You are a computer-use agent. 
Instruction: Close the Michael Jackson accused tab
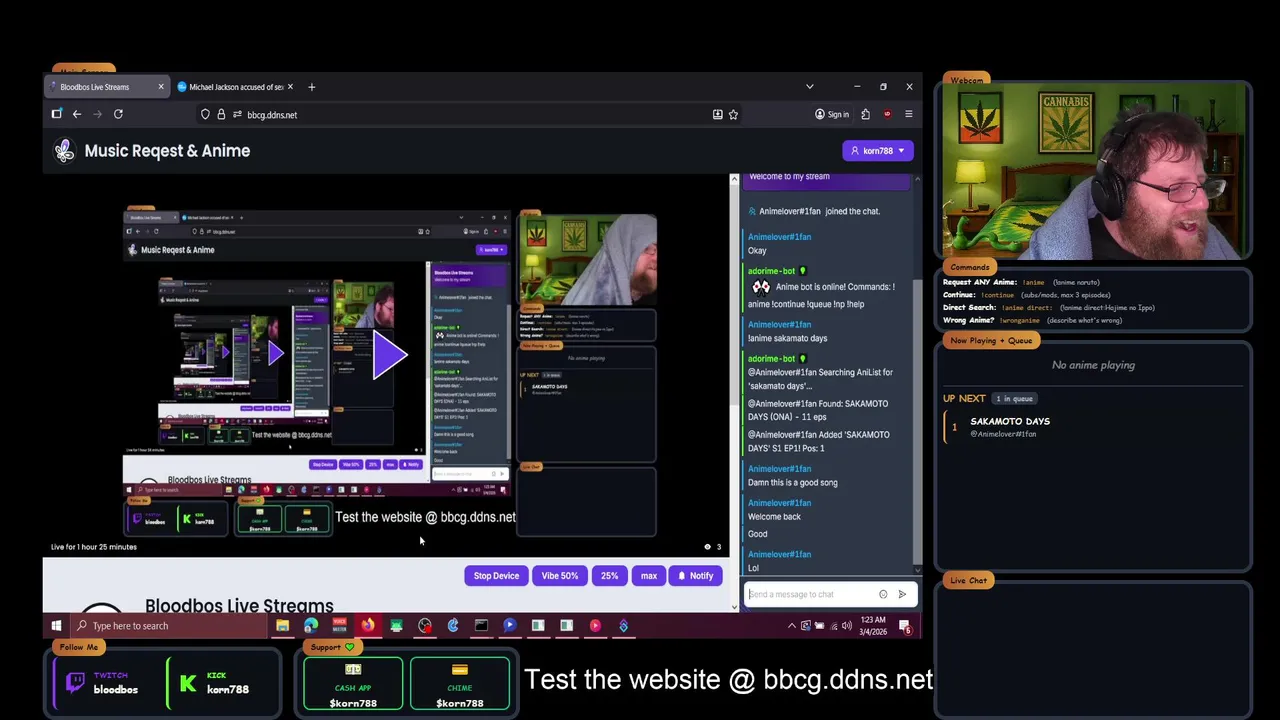click(289, 87)
